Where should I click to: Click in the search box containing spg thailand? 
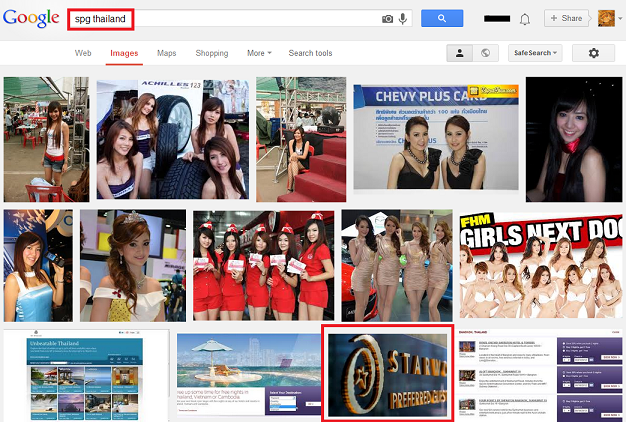(x=240, y=19)
